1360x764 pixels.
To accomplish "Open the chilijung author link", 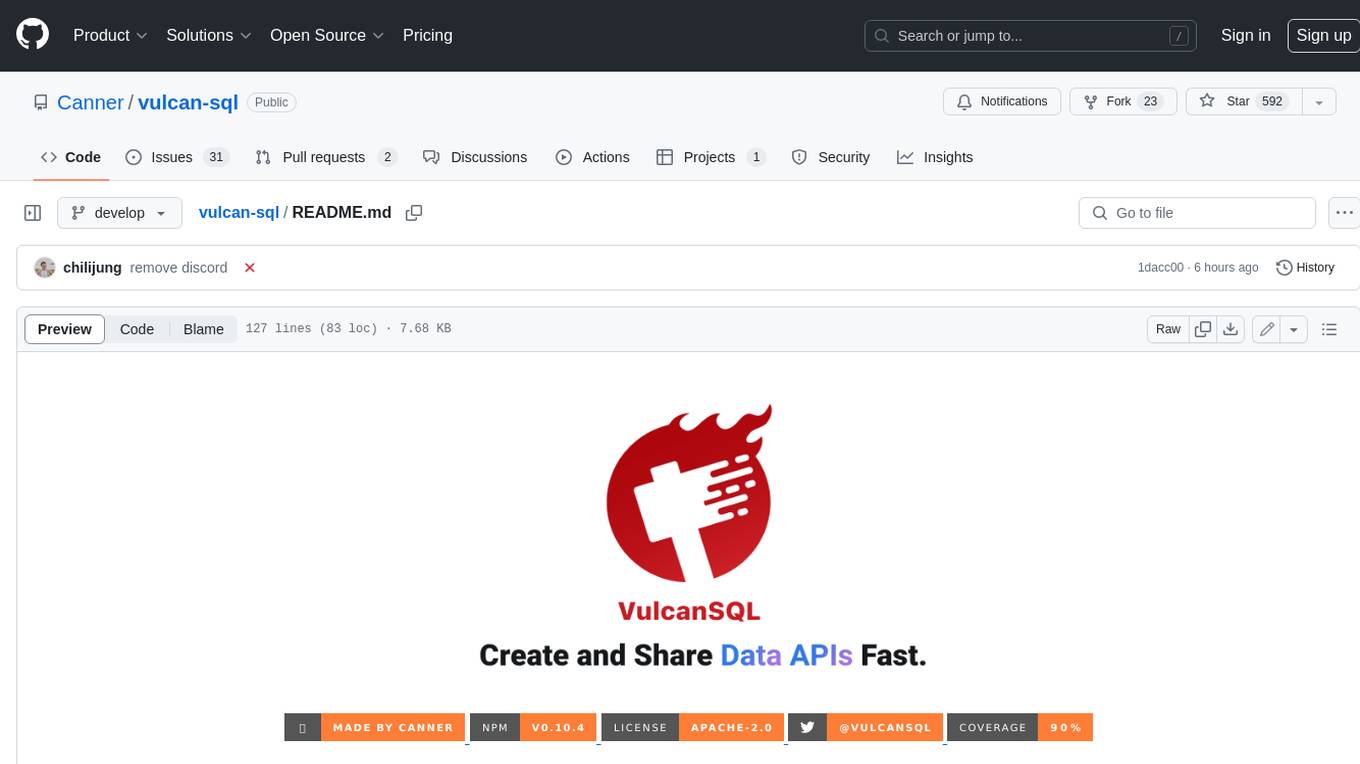I will [x=92, y=267].
